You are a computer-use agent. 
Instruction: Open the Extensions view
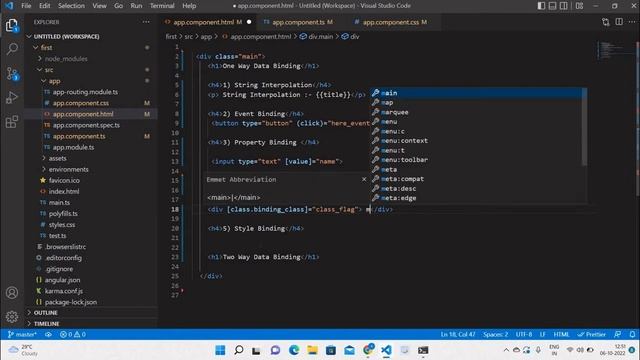tap(12, 122)
